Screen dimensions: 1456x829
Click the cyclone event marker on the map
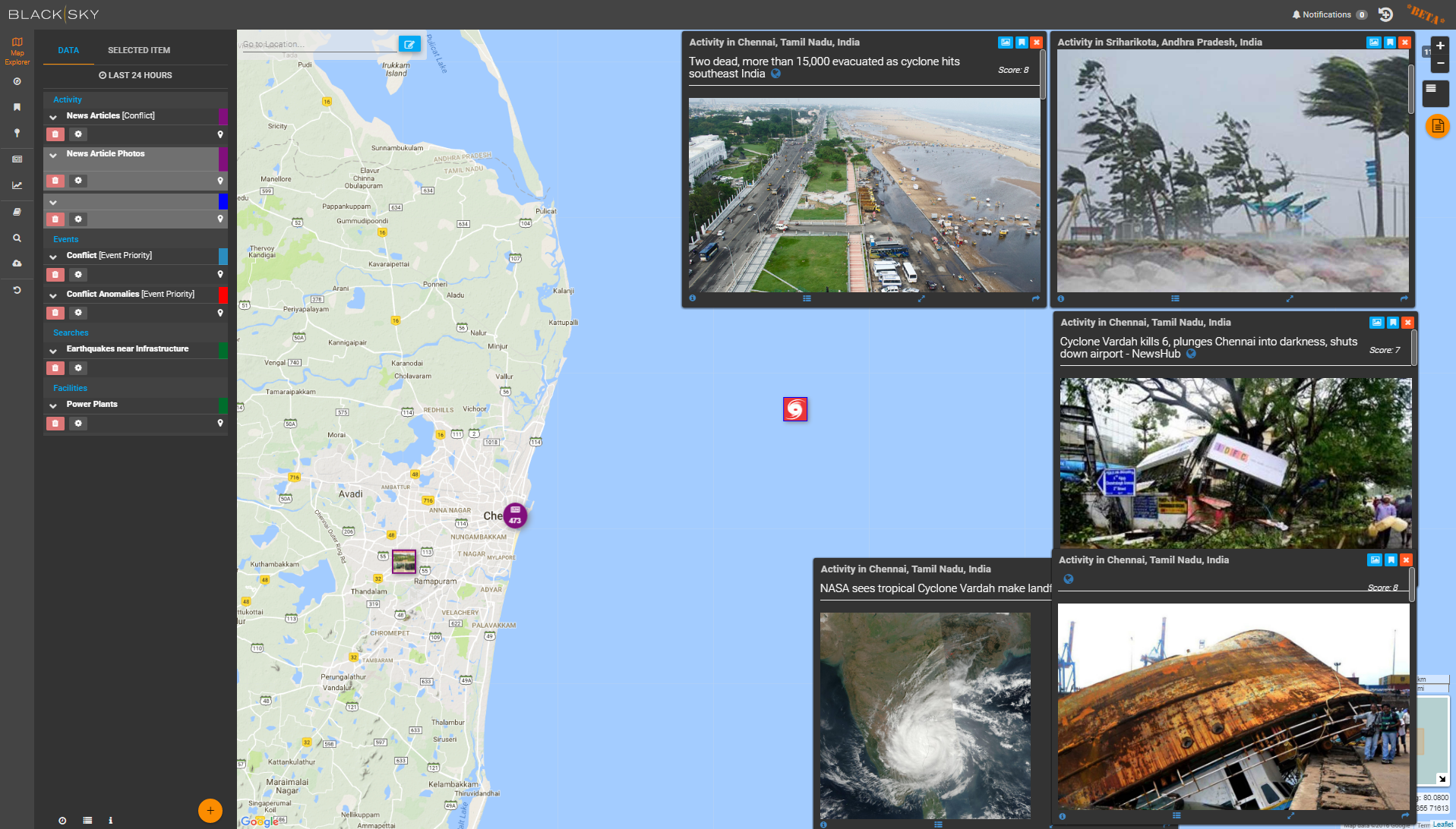click(794, 409)
